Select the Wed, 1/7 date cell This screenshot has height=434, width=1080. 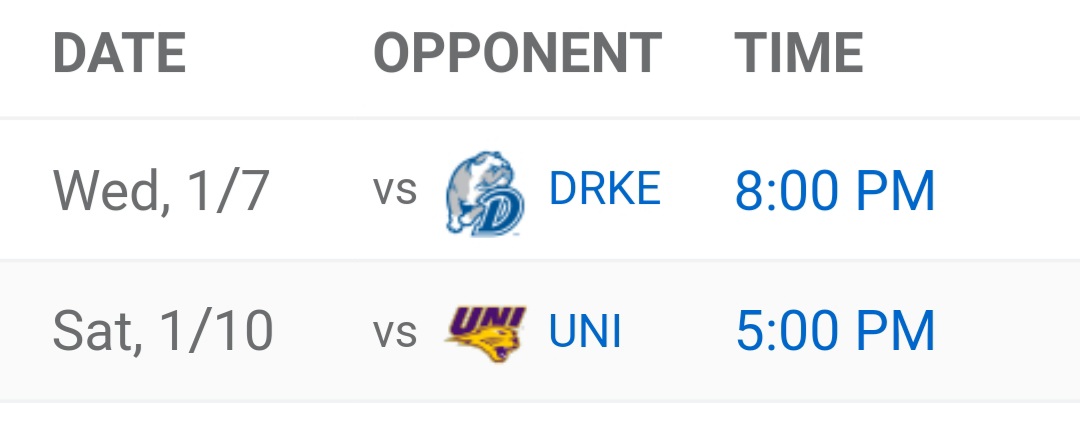[x=161, y=191]
